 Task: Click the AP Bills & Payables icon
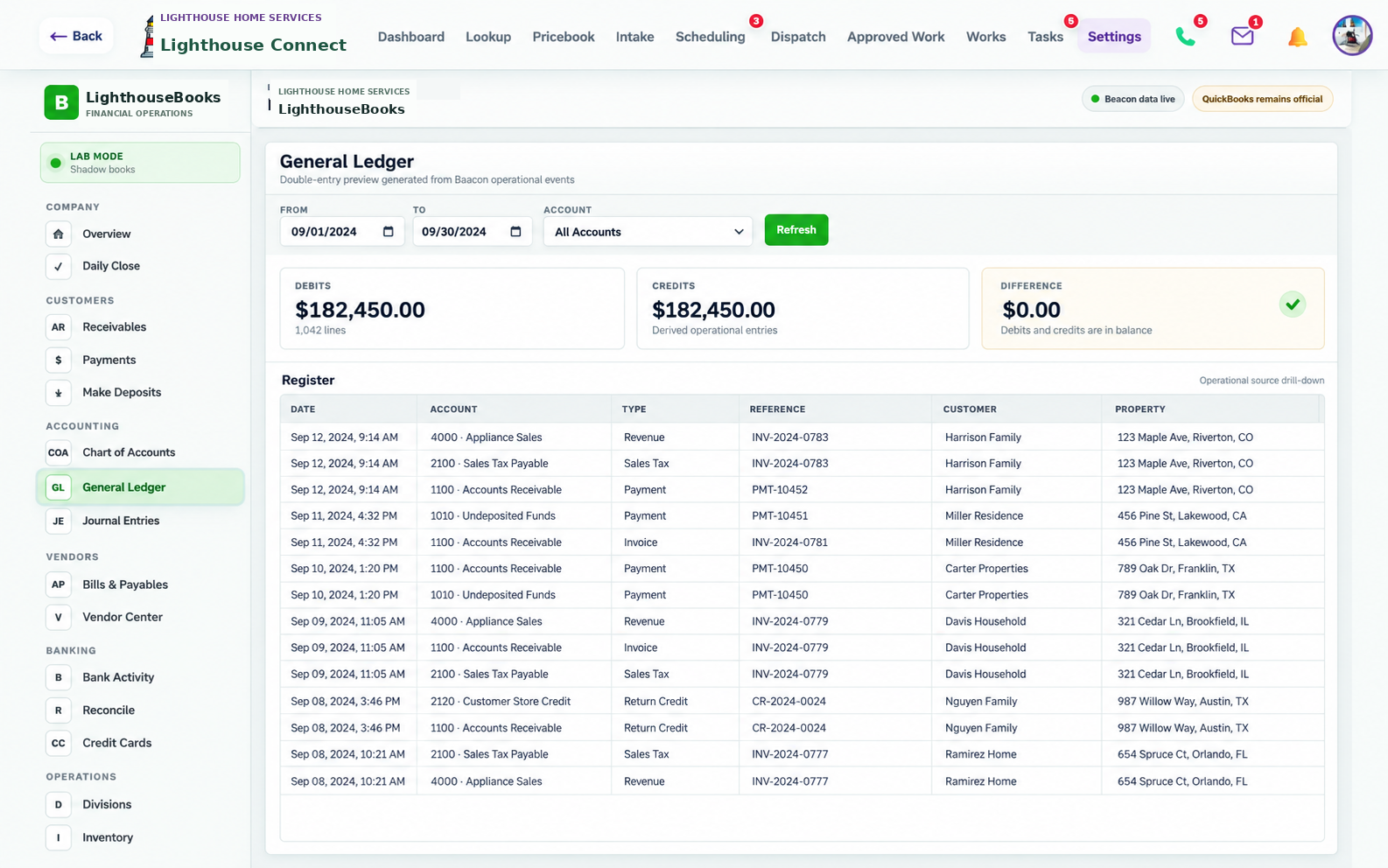click(59, 584)
